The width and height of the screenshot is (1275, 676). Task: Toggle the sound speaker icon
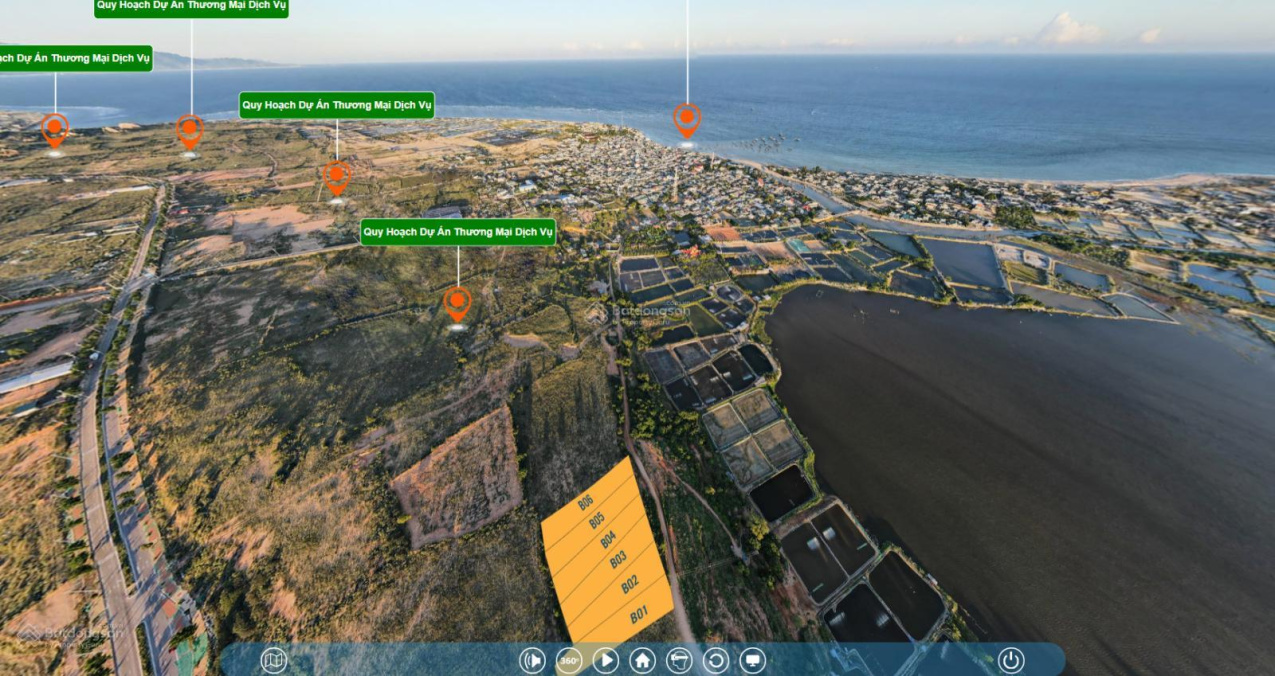(532, 660)
